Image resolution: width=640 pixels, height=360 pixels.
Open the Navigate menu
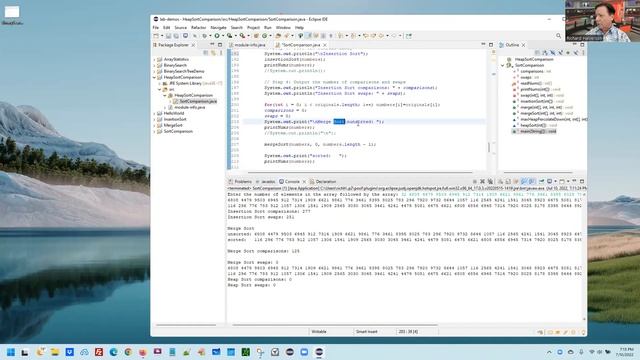point(218,27)
